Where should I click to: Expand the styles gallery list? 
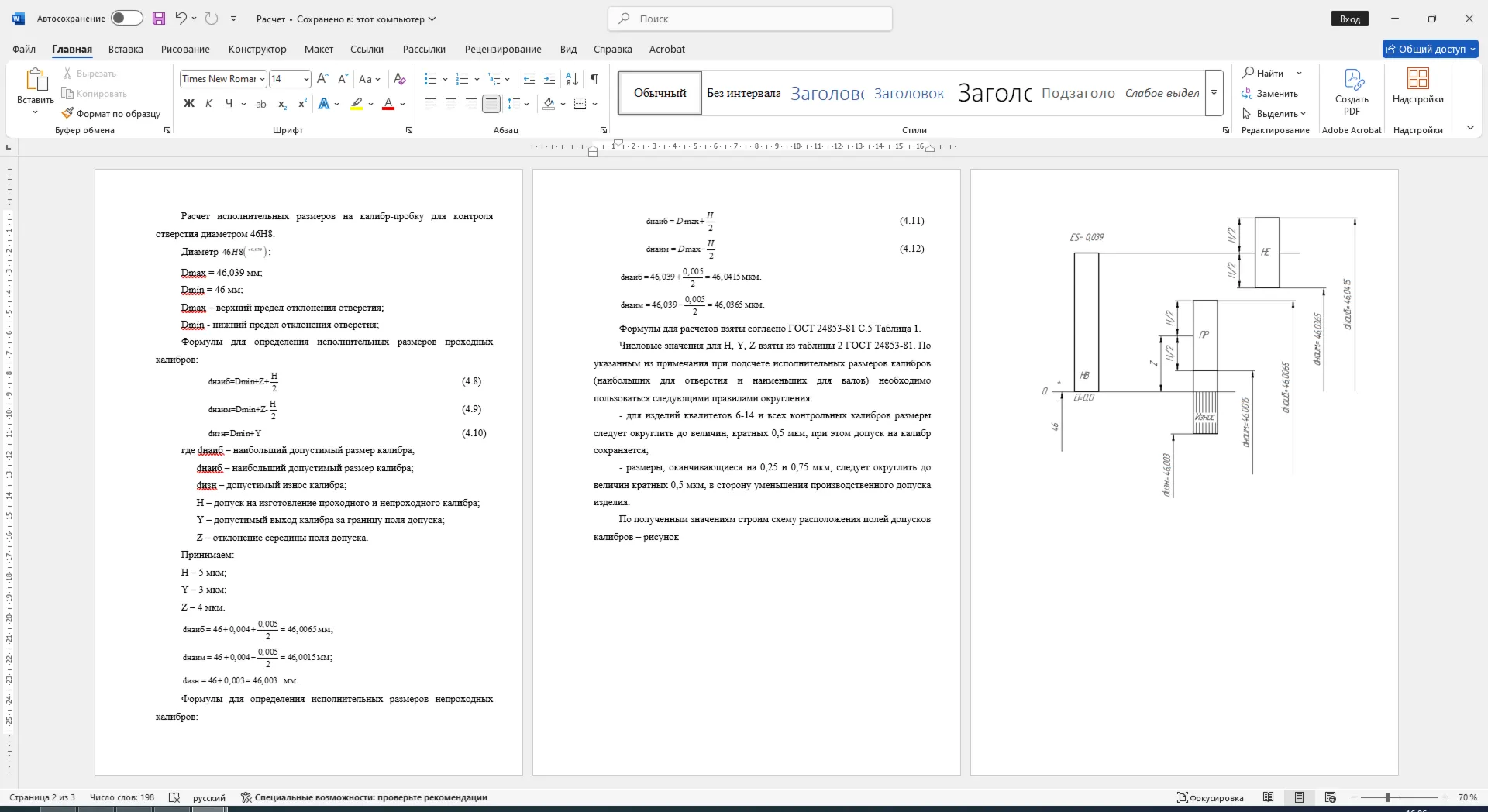[x=1214, y=93]
